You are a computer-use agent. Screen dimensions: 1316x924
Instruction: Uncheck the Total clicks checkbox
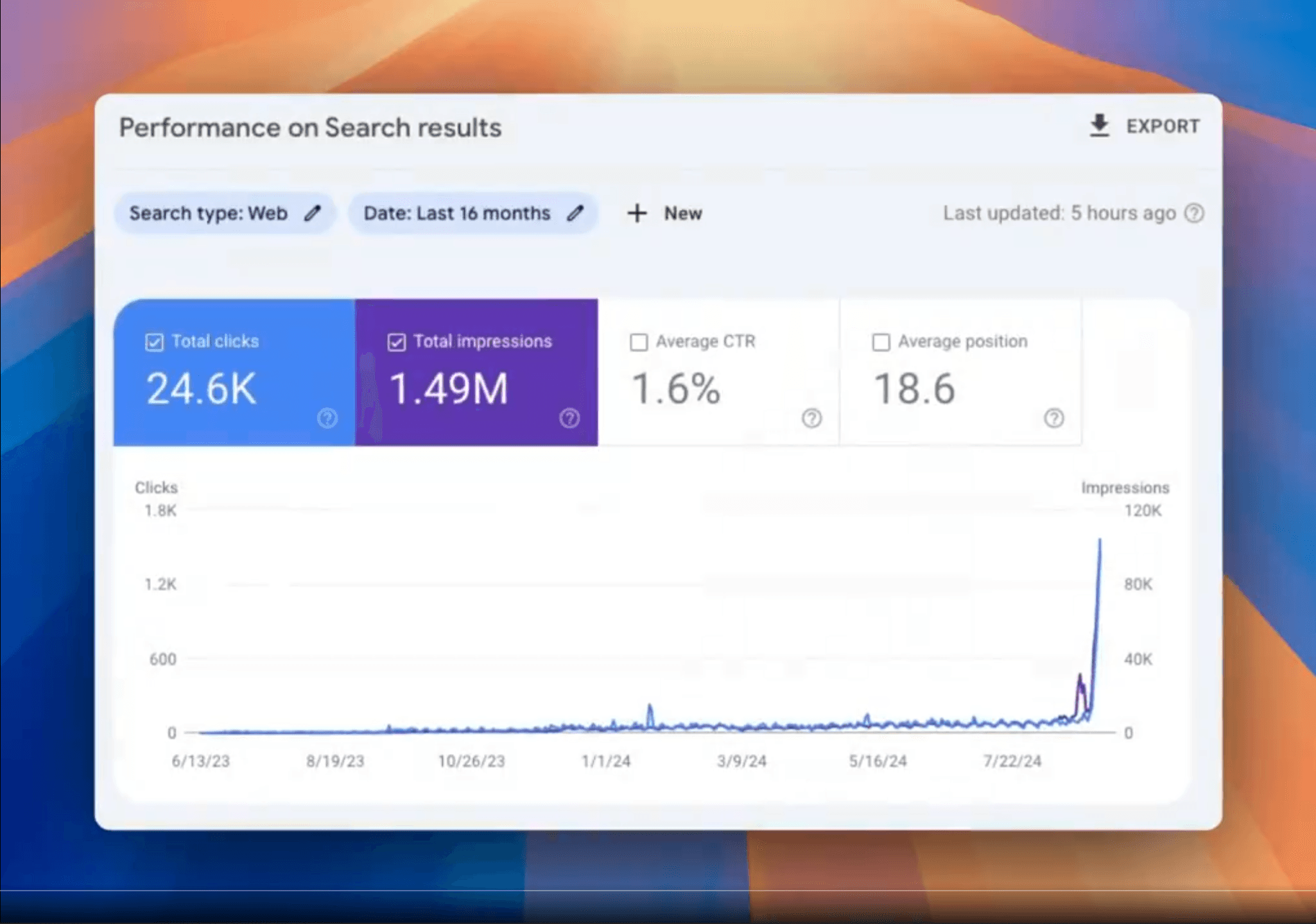[x=154, y=342]
